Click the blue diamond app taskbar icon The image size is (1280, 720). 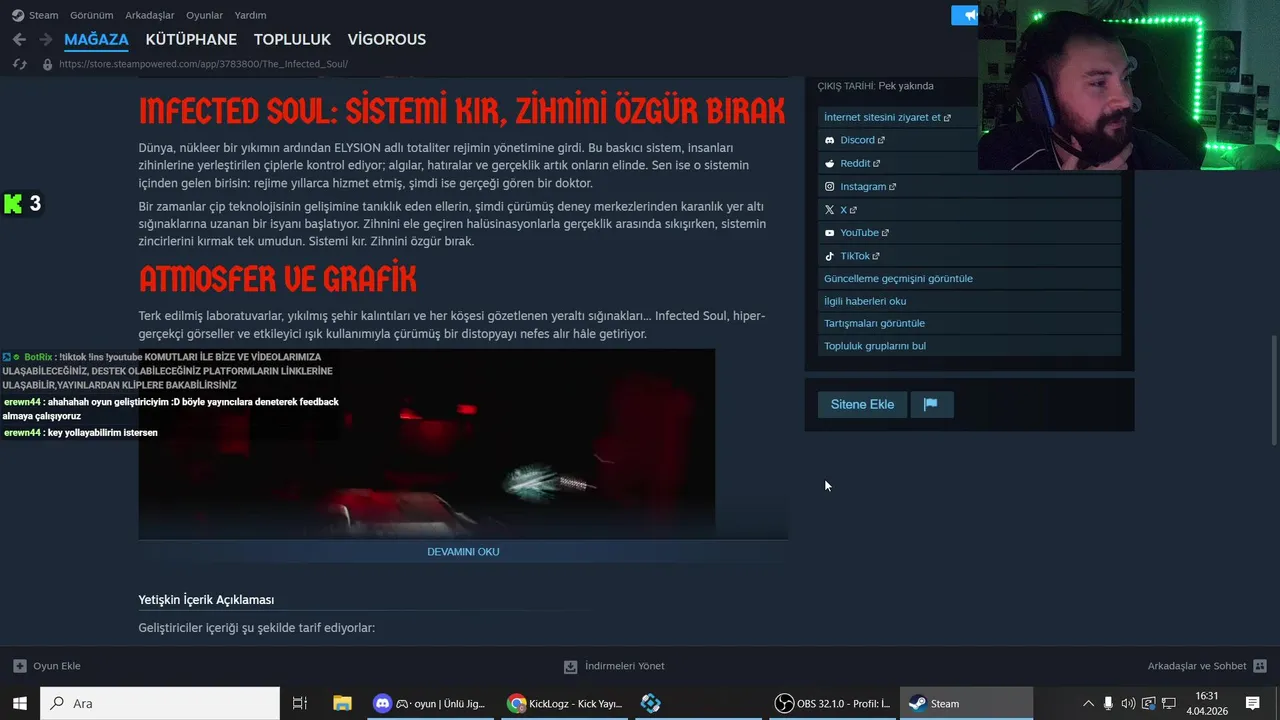pos(651,703)
